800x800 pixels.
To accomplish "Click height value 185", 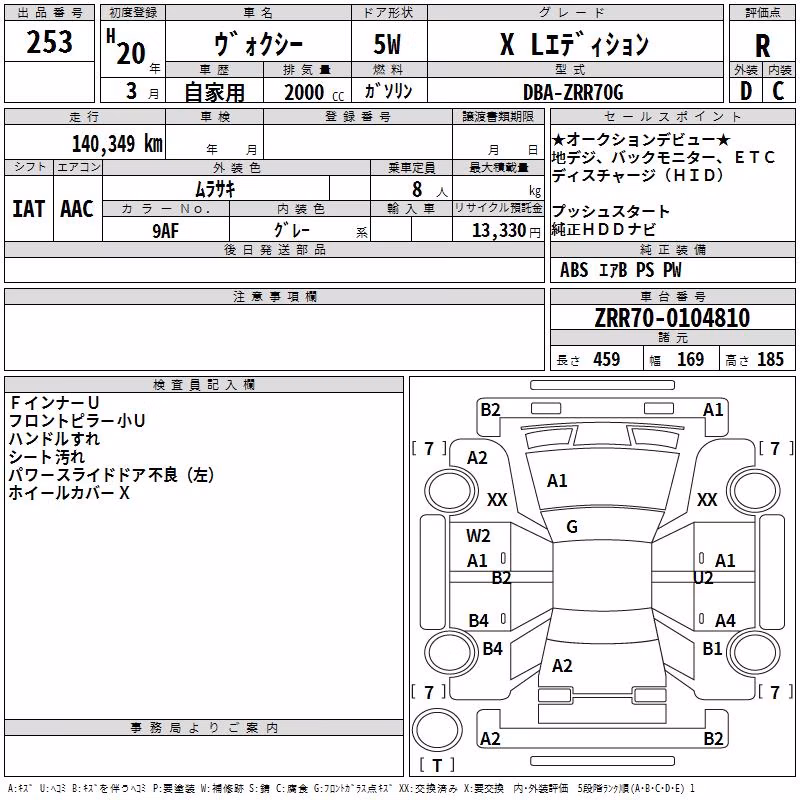I will tap(770, 359).
